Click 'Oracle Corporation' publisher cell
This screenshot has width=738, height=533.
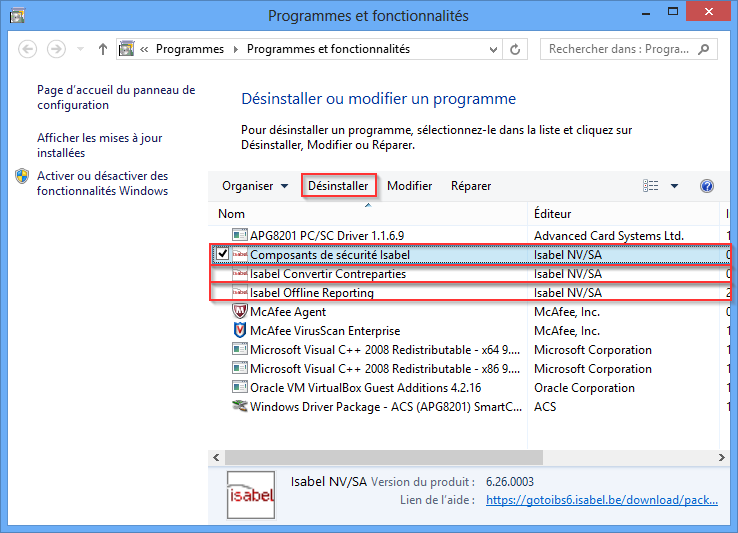click(x=584, y=388)
